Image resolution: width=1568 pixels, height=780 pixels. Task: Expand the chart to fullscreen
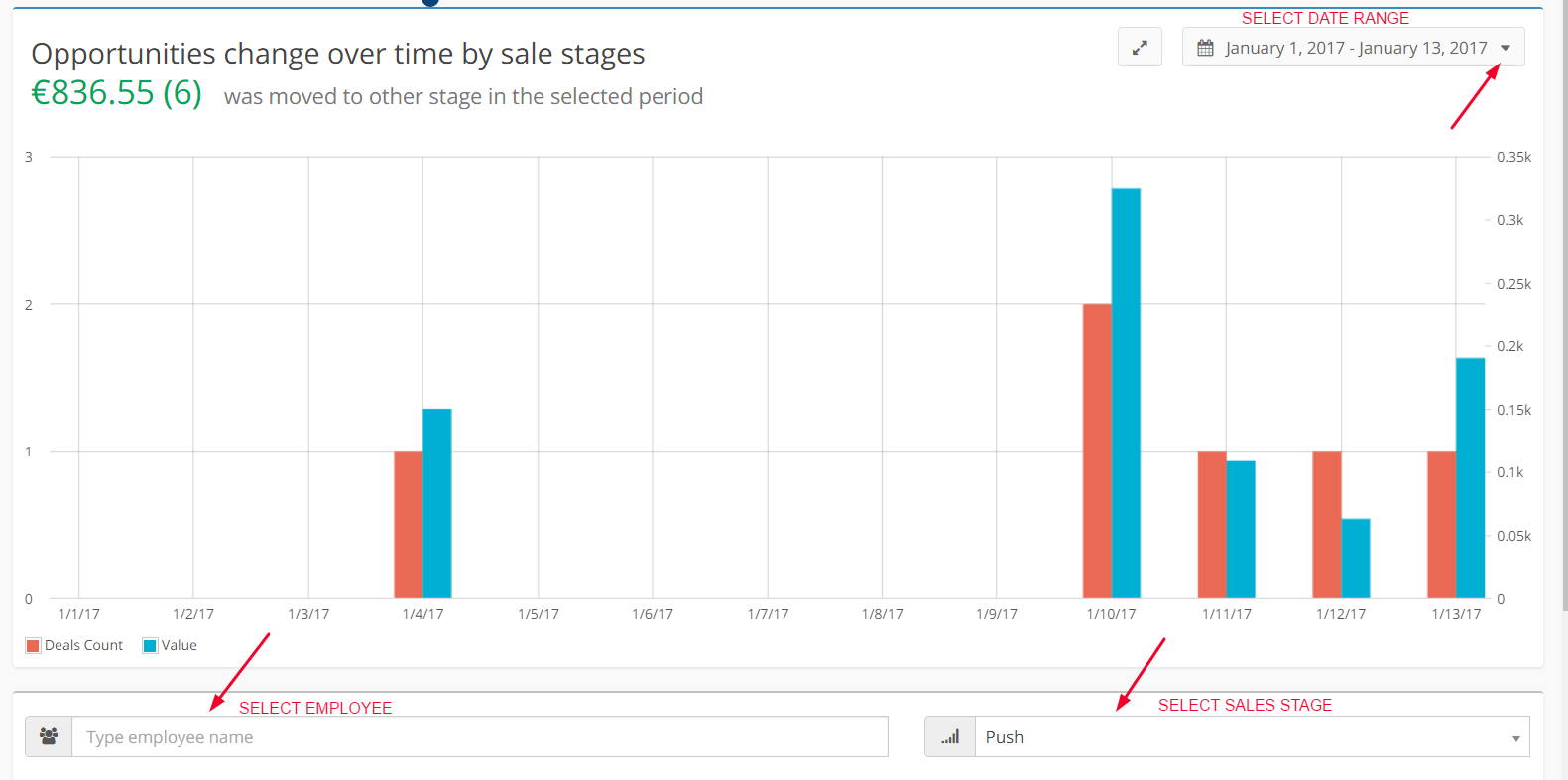point(1140,47)
